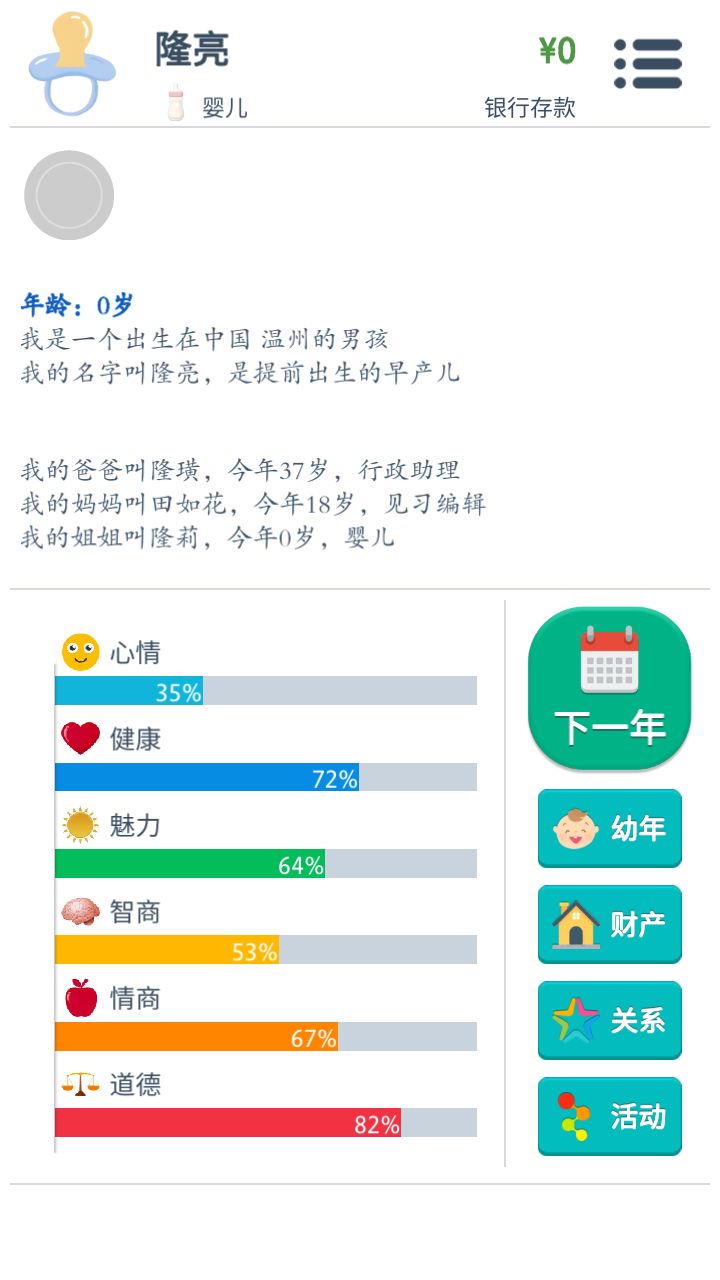Tap the balance scale 道德 icon
Viewport: 720px width, 1280px height.
[81, 1084]
